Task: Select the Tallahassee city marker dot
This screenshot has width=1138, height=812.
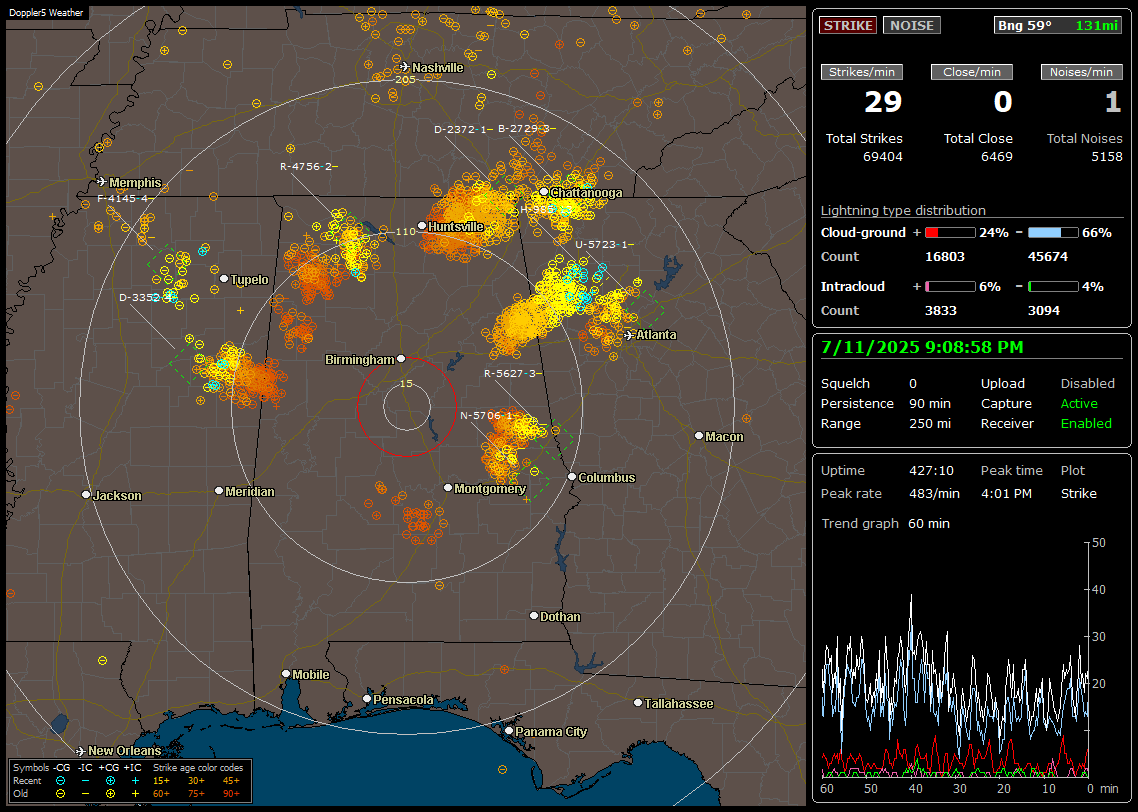Action: tap(638, 702)
